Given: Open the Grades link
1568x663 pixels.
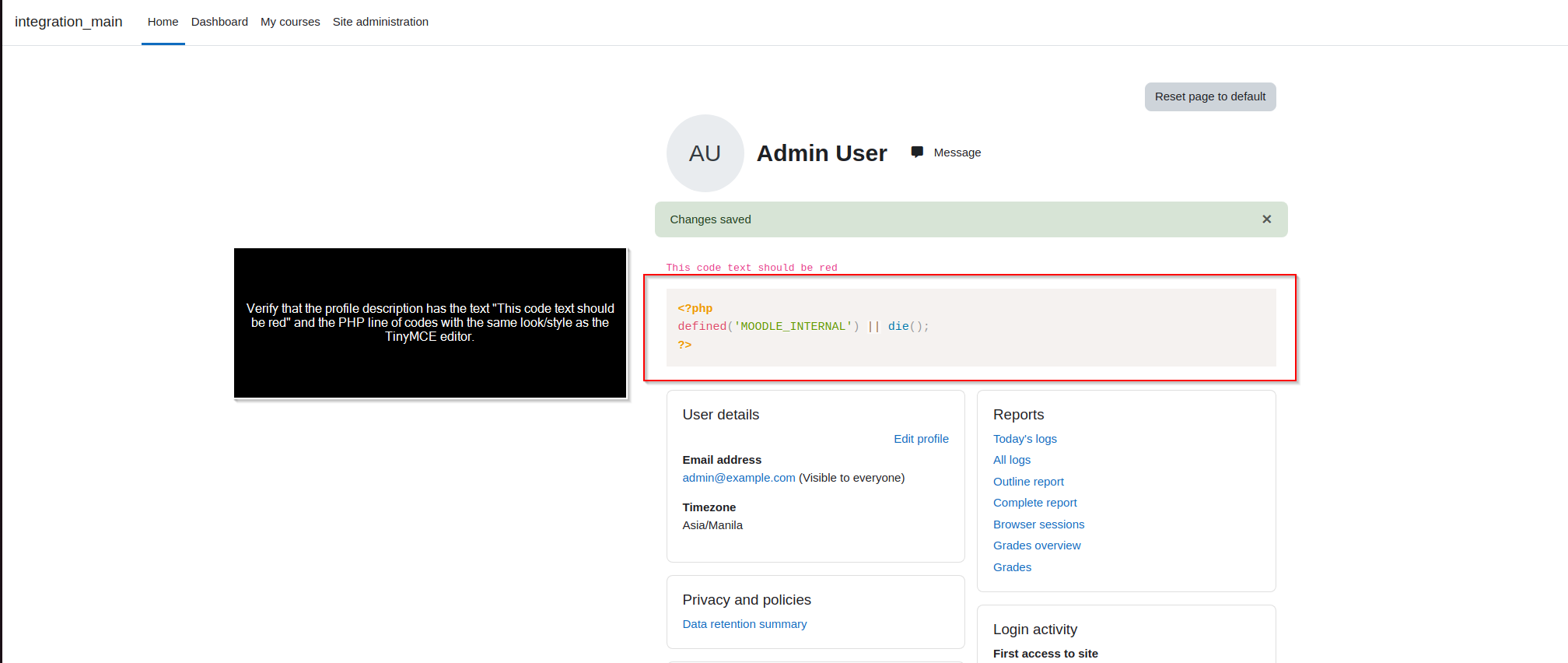Looking at the screenshot, I should click(x=1012, y=567).
